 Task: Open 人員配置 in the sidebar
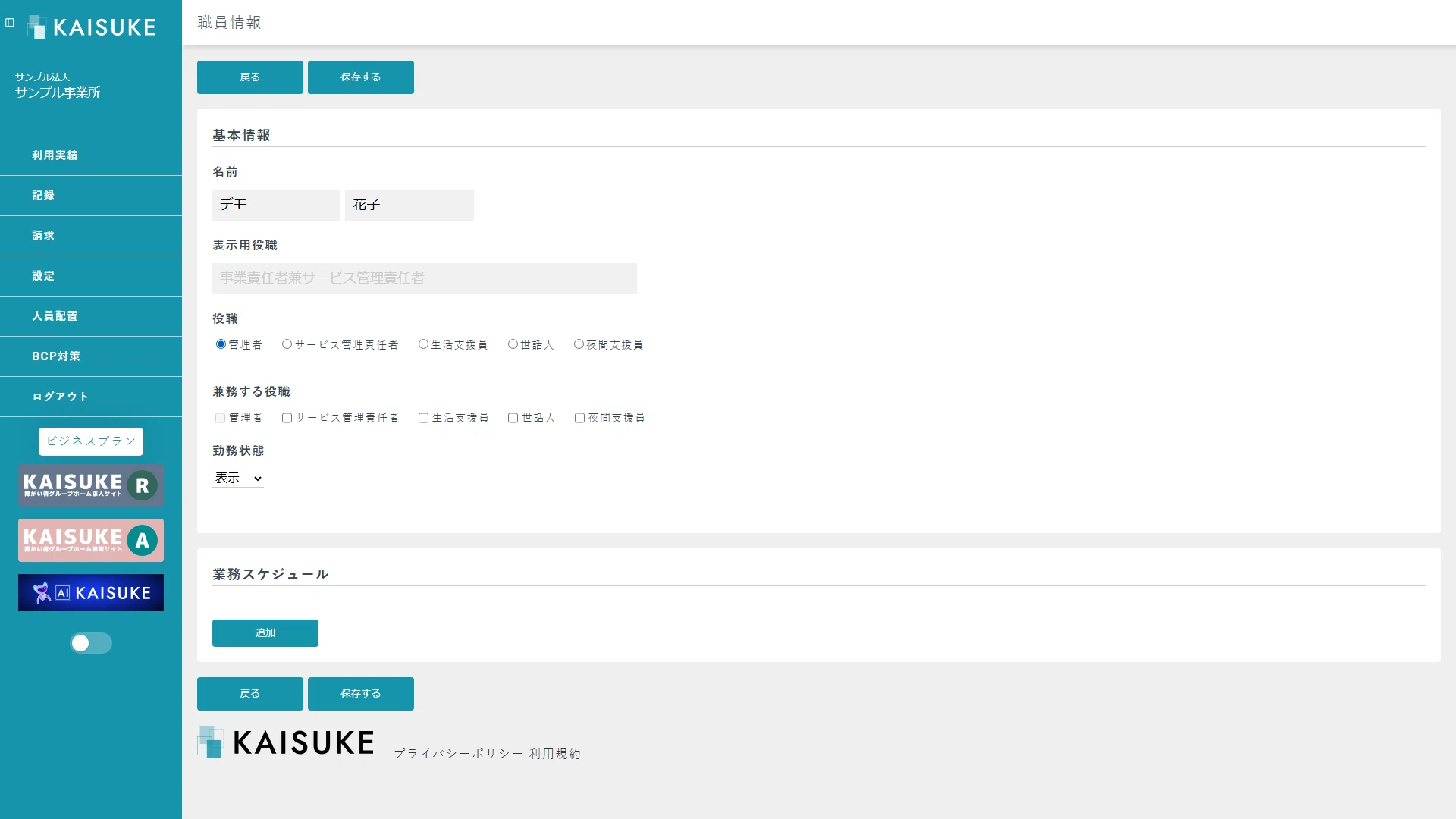pyautogui.click(x=91, y=316)
